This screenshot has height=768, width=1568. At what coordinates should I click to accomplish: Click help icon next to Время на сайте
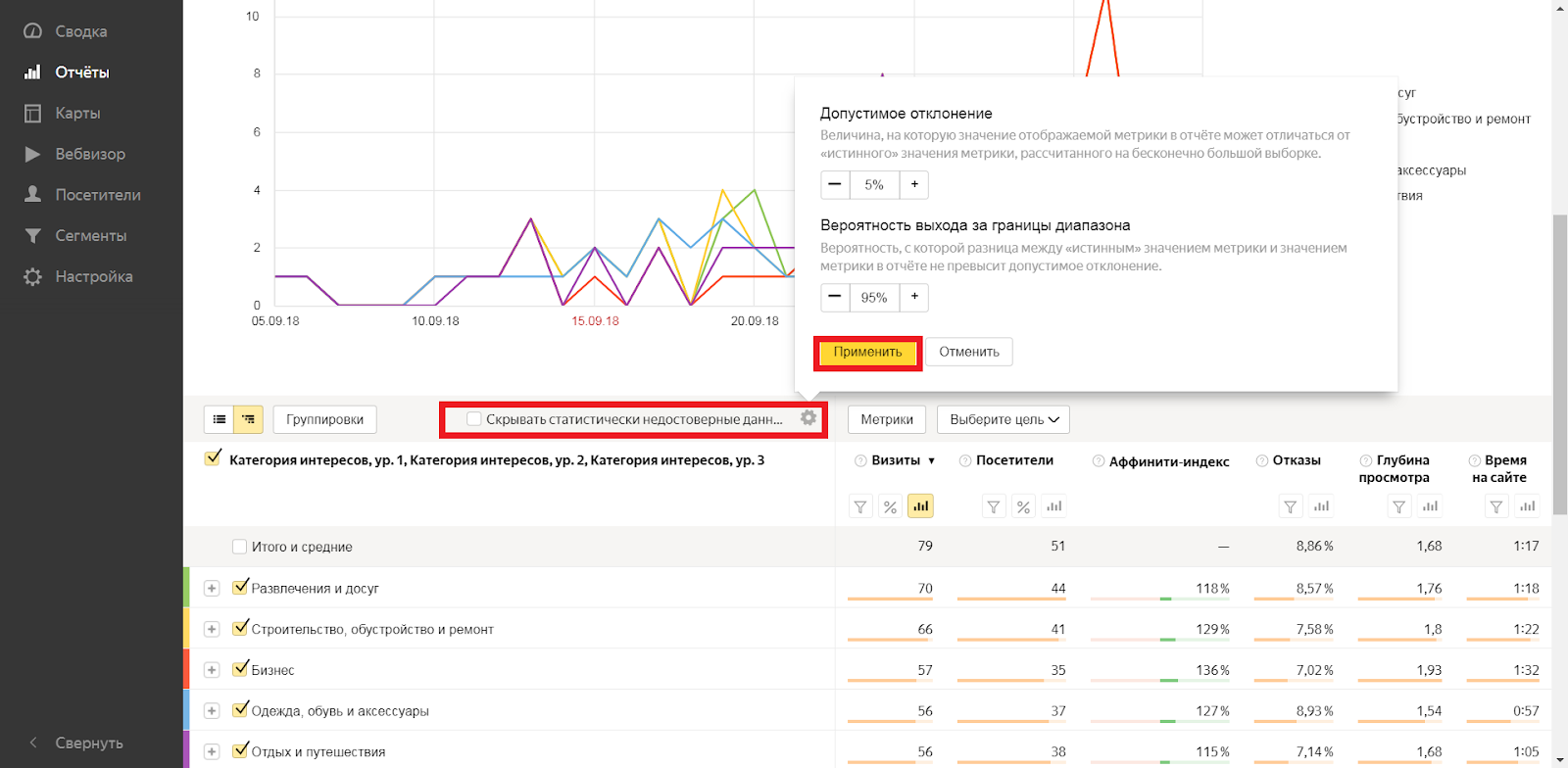tap(1474, 460)
